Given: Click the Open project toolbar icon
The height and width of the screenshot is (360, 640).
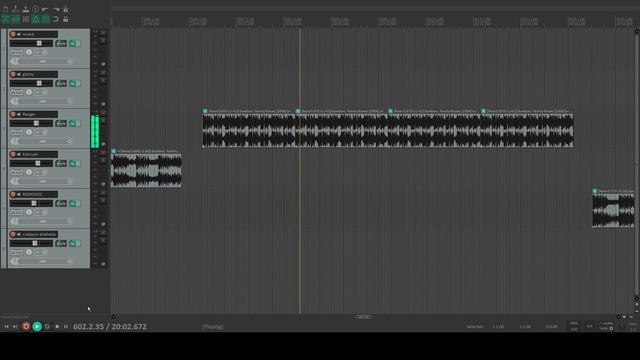Looking at the screenshot, I should (16, 9).
